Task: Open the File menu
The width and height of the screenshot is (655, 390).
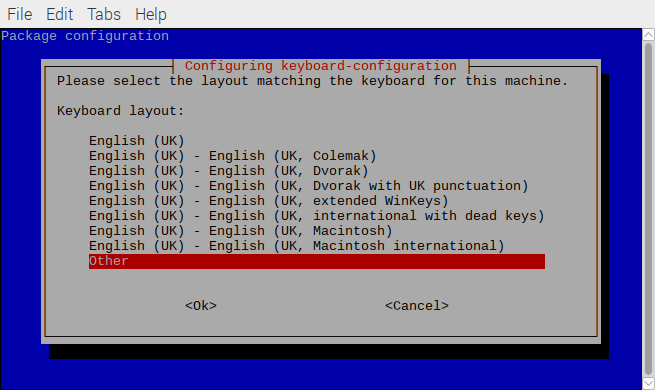Action: [20, 14]
